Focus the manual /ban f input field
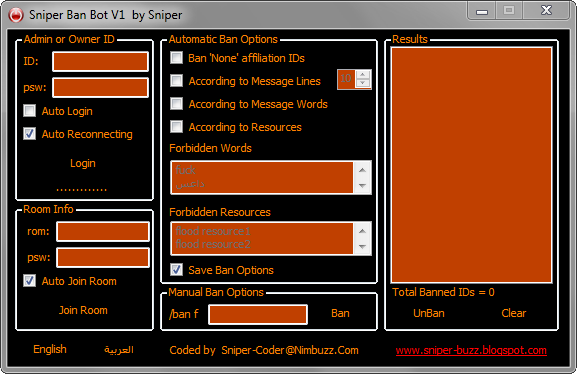Viewport: 577px width, 374px height. [258, 314]
